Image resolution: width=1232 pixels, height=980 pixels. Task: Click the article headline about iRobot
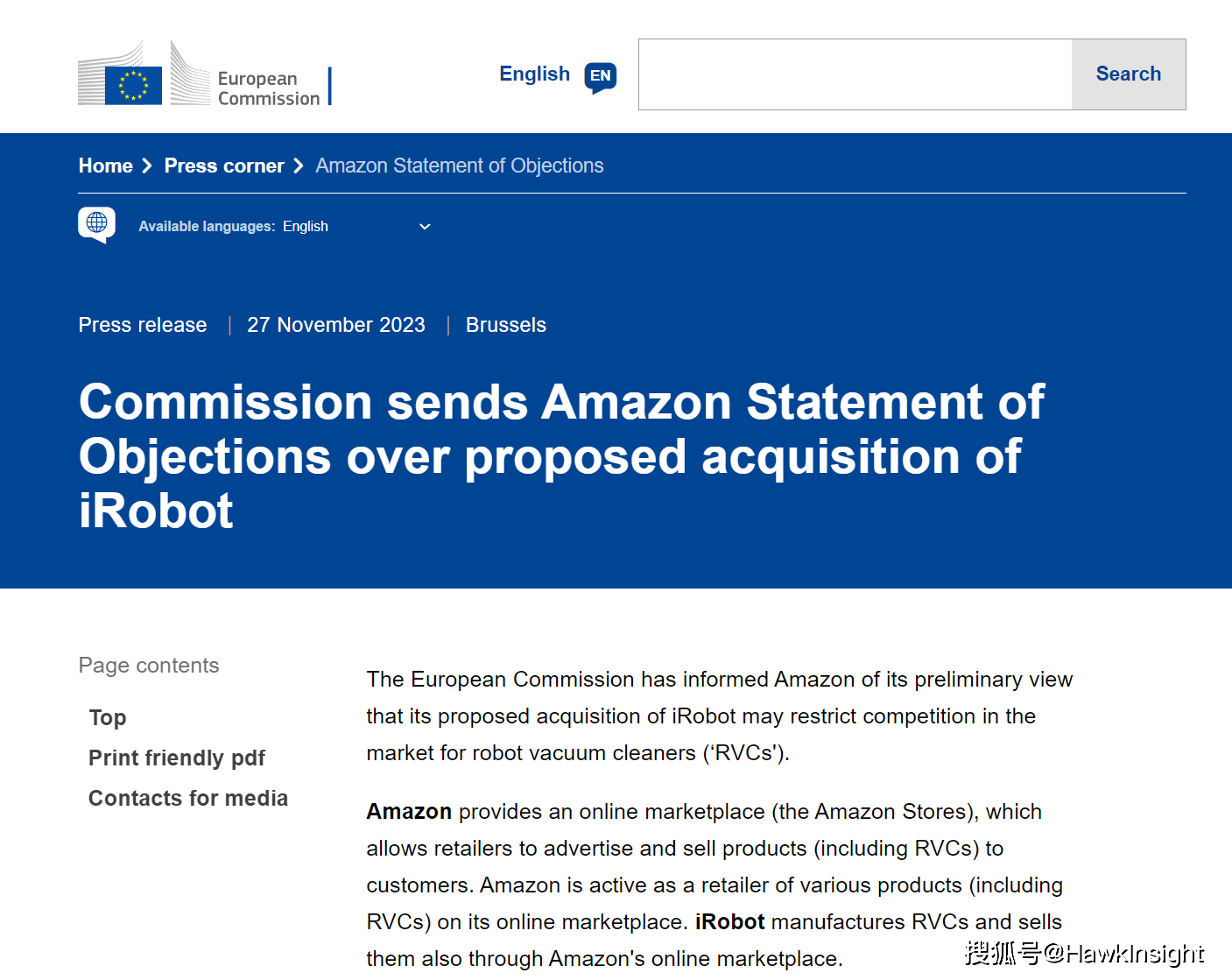pyautogui.click(x=560, y=455)
